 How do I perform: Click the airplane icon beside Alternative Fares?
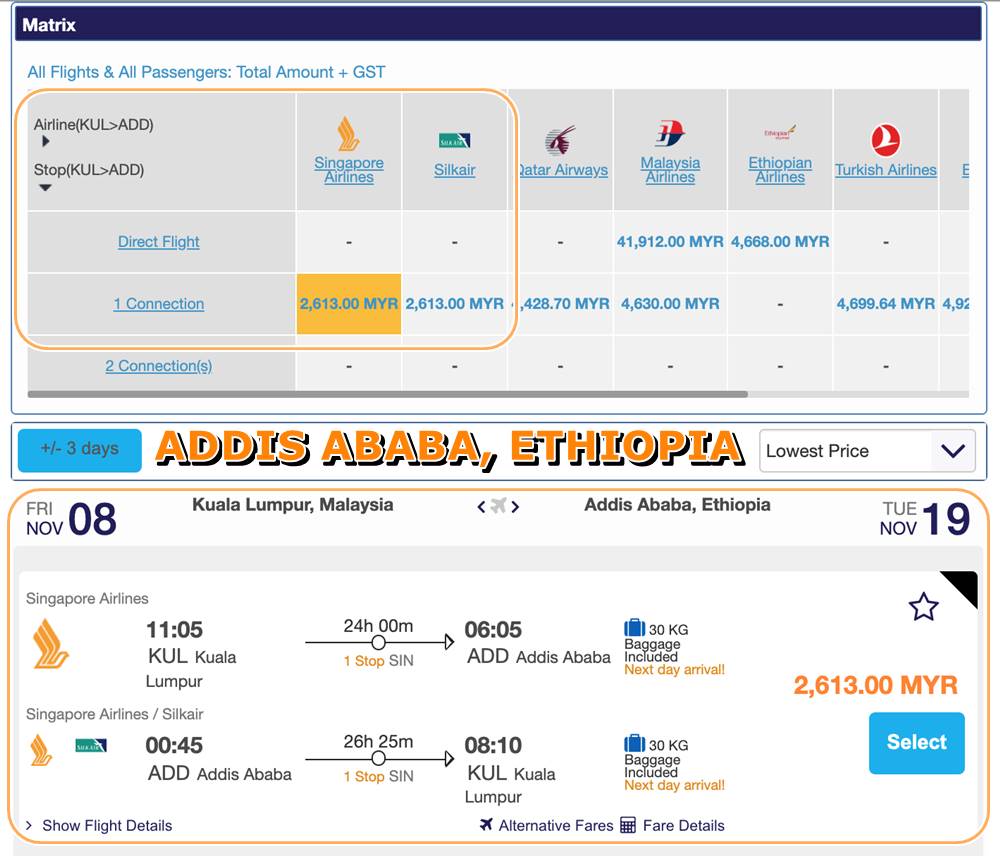[x=486, y=825]
